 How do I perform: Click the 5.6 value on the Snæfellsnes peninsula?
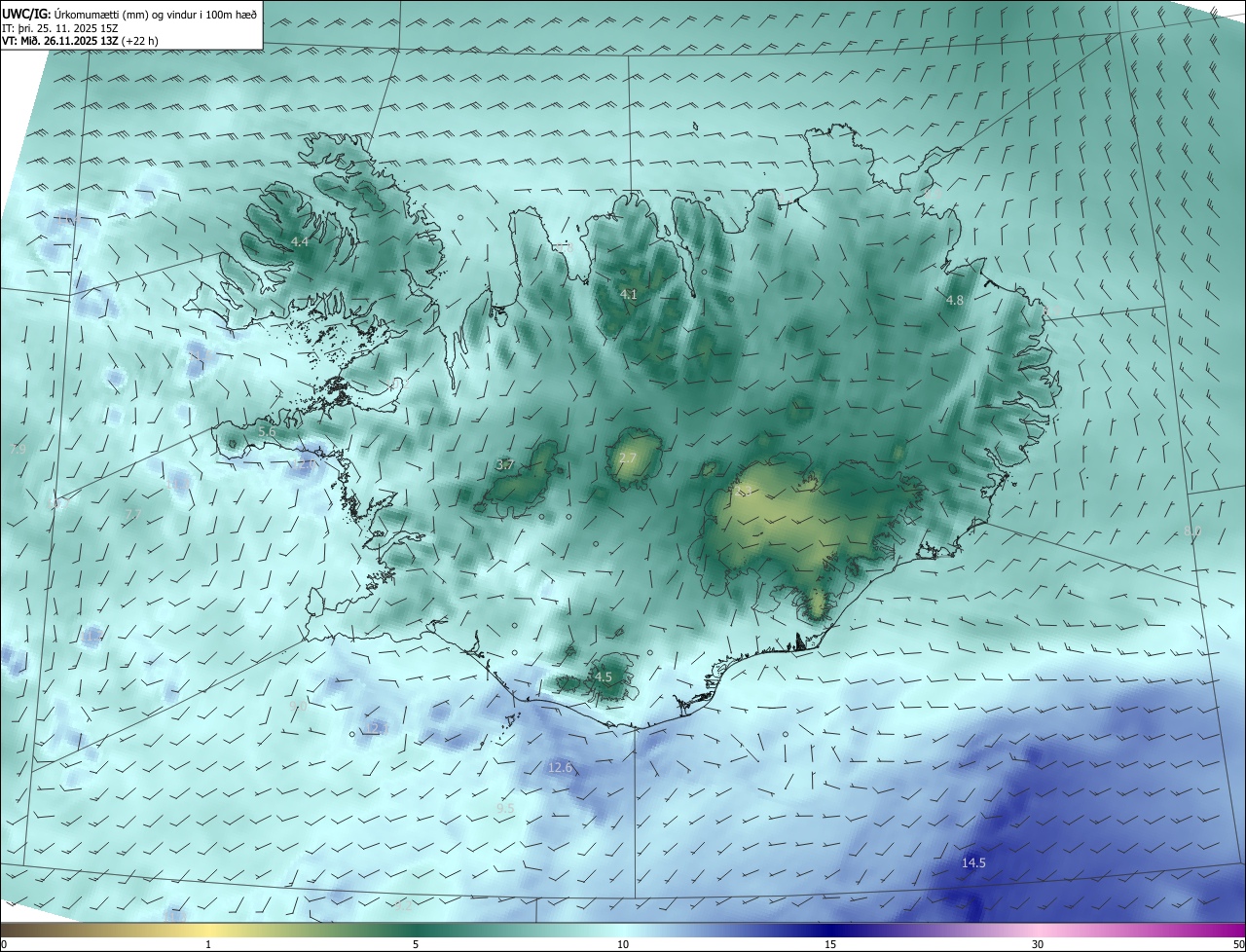tap(267, 431)
